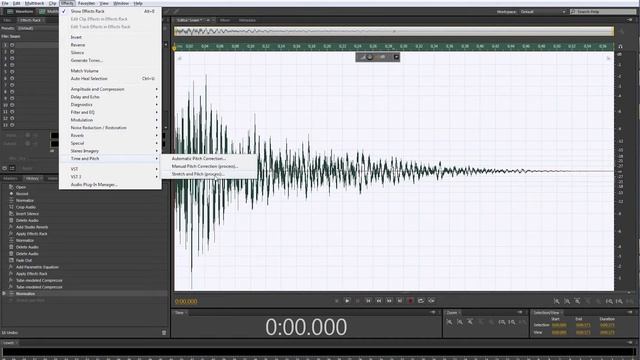Select Reverse in Effects menu
This screenshot has height=360, width=640.
110,45
